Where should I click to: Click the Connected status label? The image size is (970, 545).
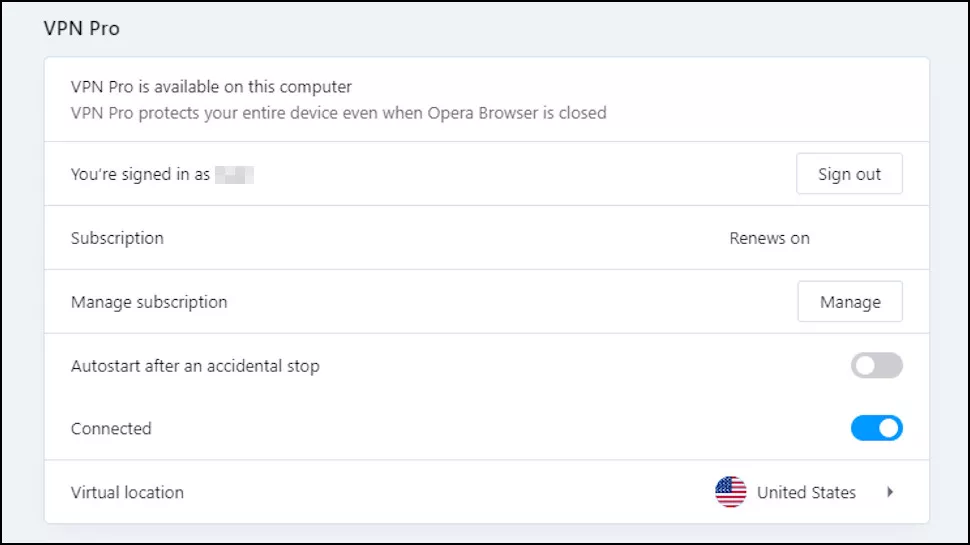(x=111, y=429)
